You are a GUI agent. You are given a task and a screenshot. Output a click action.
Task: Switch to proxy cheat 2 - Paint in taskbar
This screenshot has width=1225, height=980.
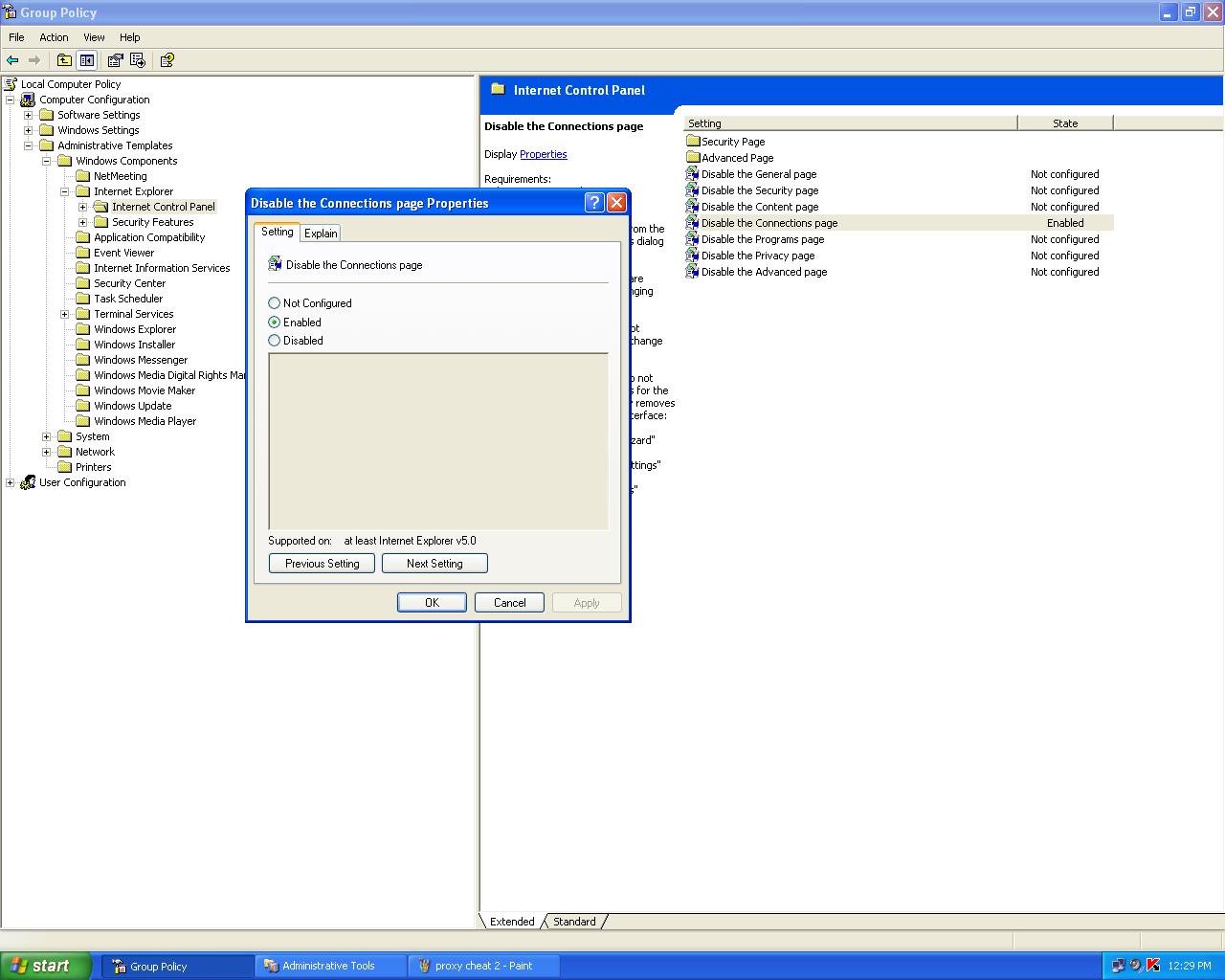(x=484, y=966)
